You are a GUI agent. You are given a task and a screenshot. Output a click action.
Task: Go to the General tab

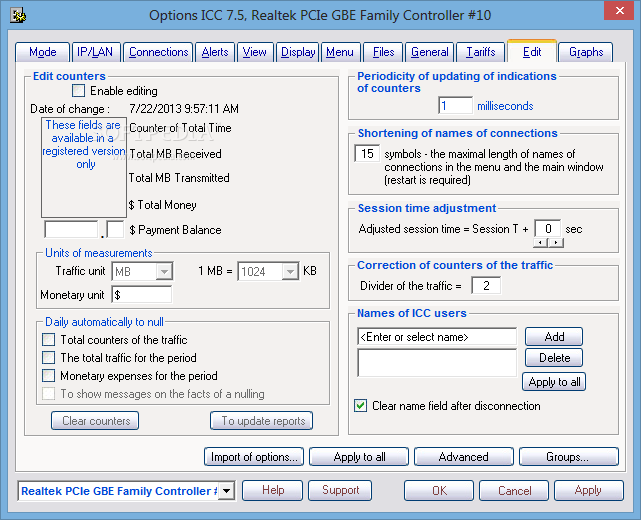[x=430, y=52]
